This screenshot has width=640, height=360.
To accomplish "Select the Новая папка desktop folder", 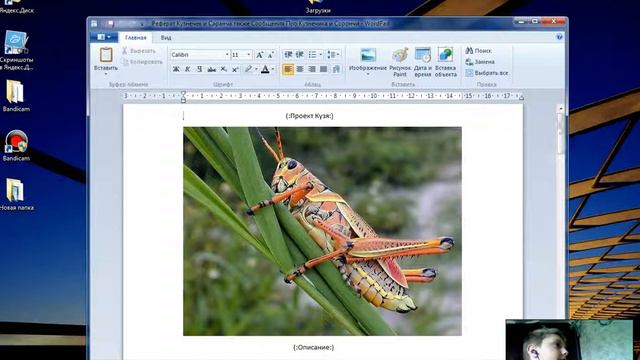I will [x=16, y=195].
